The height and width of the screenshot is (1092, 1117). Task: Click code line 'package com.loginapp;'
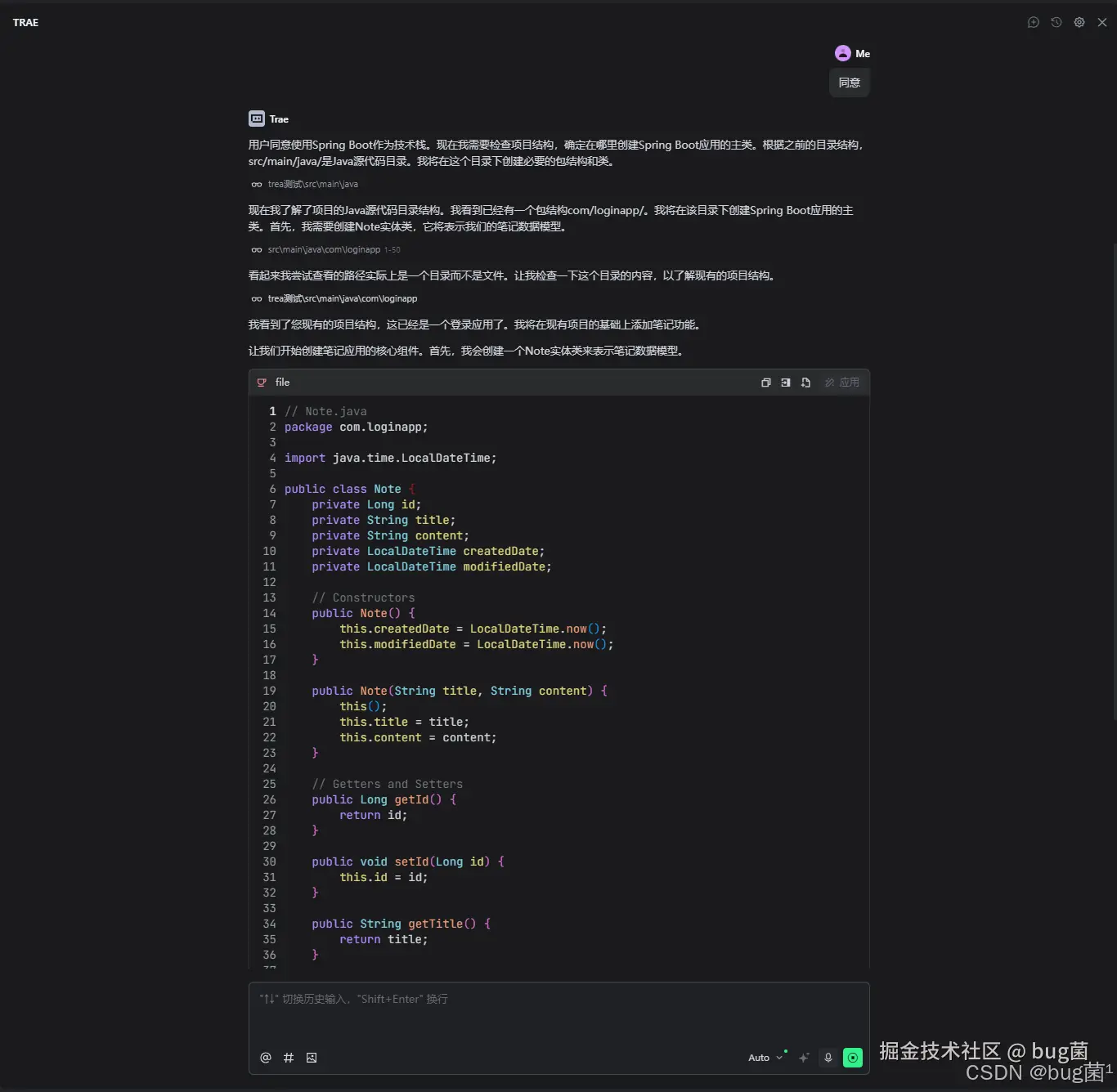coord(356,427)
